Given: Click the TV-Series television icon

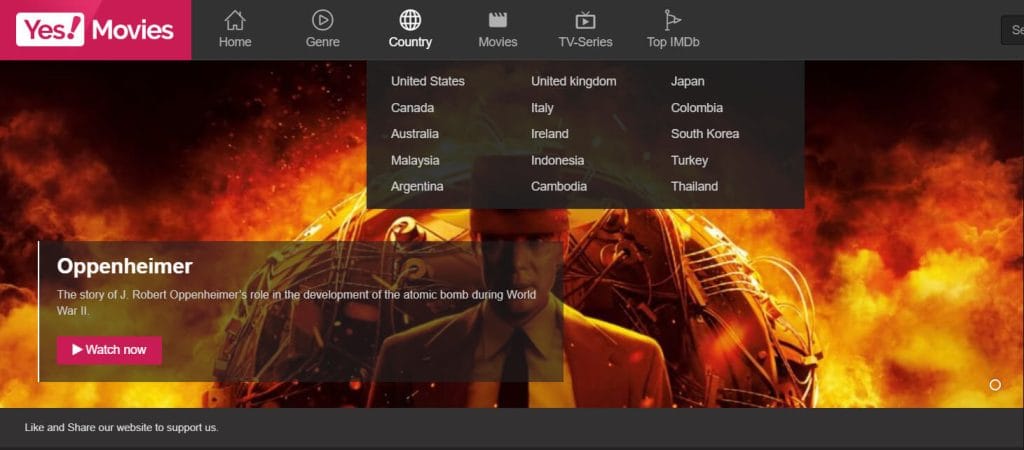Looking at the screenshot, I should (585, 20).
